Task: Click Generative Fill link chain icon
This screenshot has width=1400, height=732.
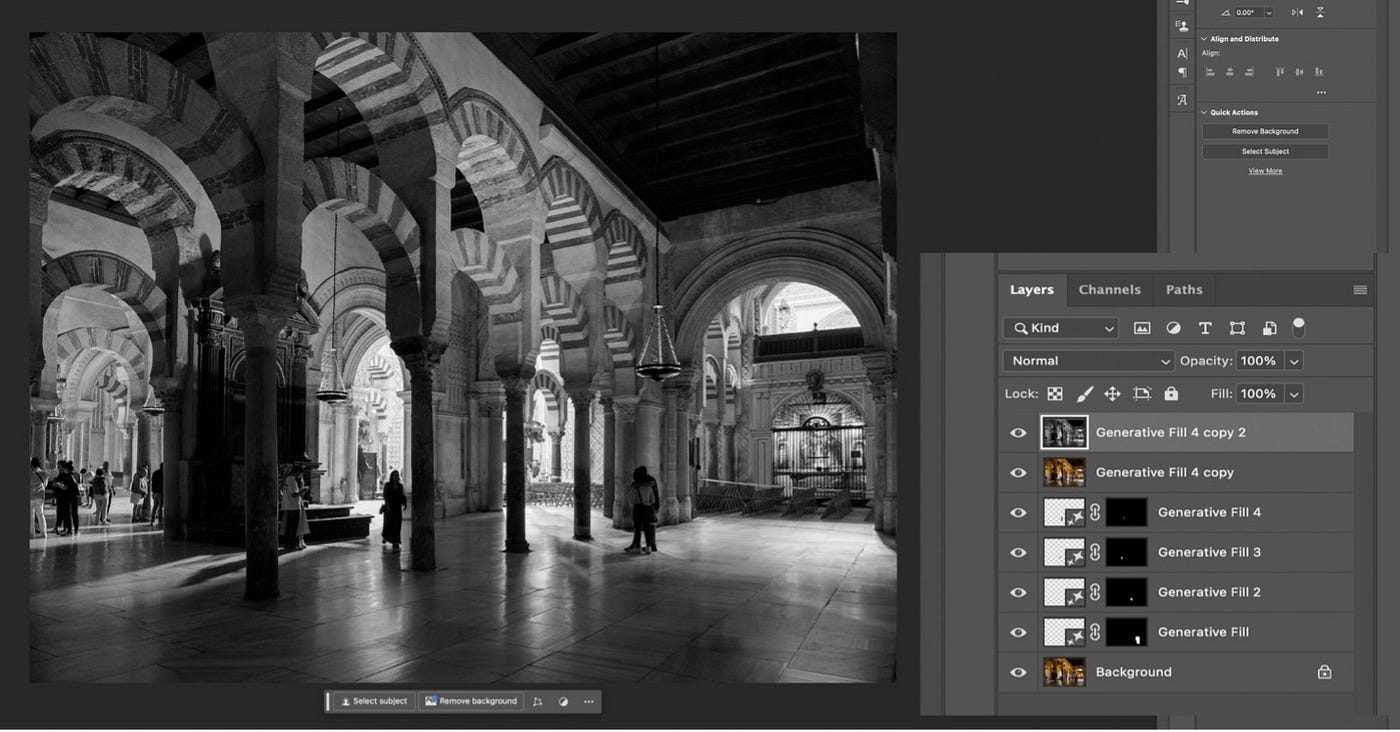Action: tap(1095, 632)
